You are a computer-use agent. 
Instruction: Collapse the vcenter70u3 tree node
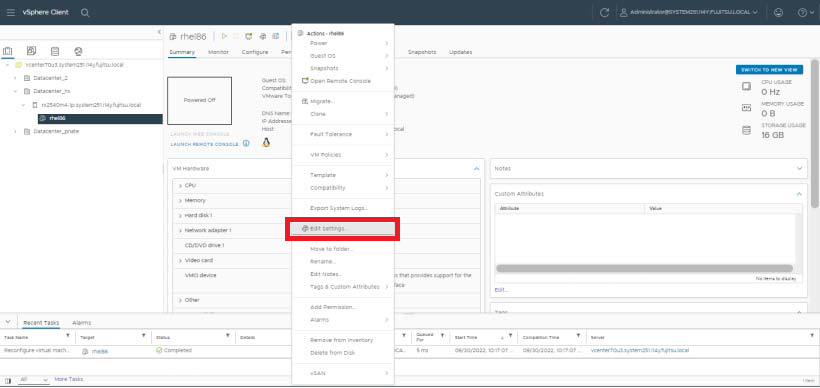click(x=7, y=65)
